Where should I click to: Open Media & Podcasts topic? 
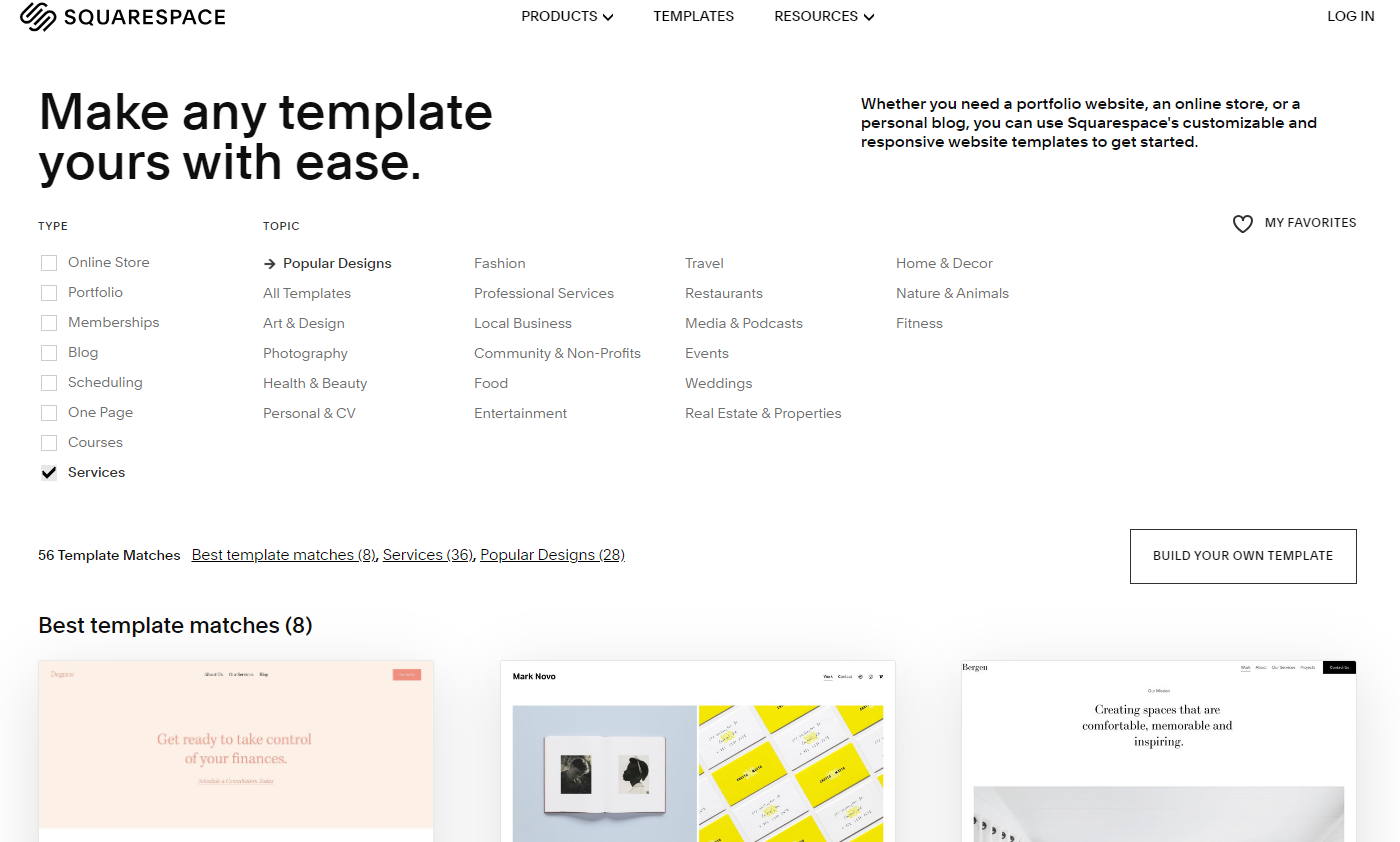point(744,323)
